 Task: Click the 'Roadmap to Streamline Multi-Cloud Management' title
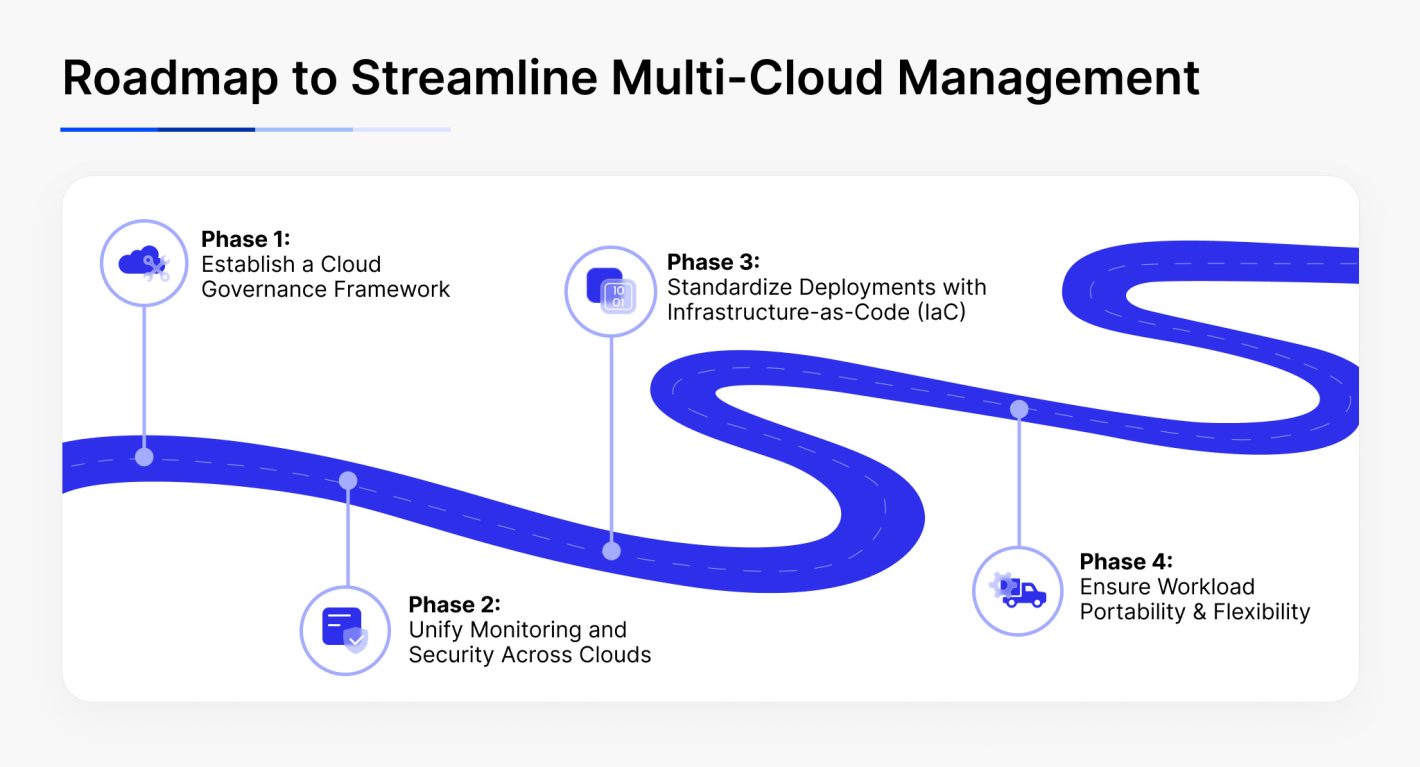(631, 79)
